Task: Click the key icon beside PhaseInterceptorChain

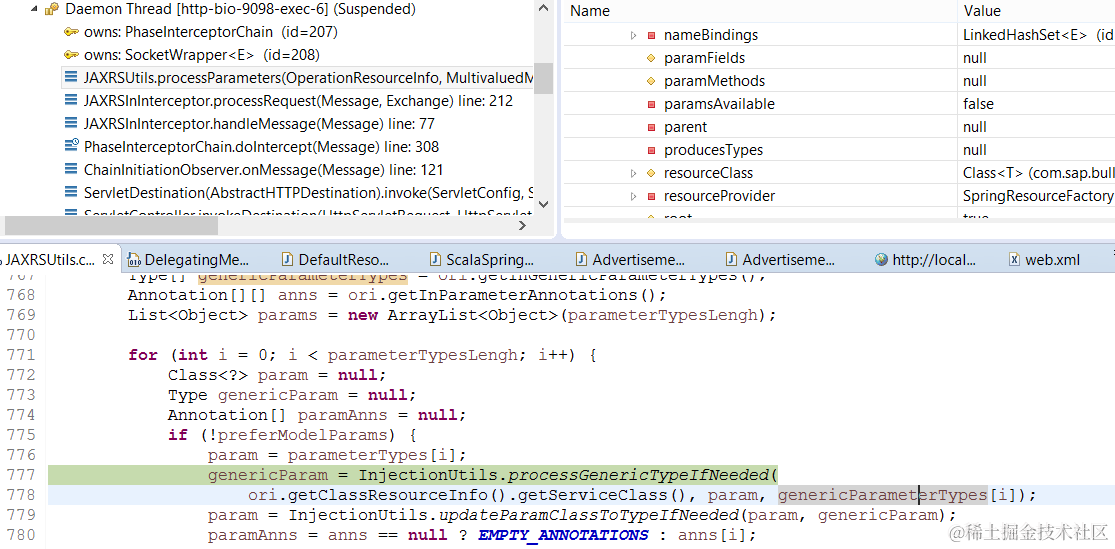Action: tap(70, 32)
